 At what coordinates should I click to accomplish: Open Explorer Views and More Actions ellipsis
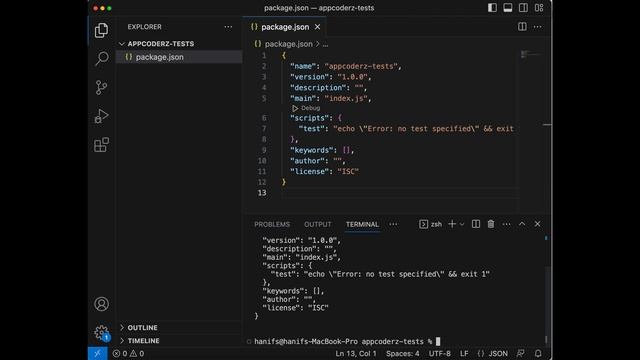pos(228,27)
